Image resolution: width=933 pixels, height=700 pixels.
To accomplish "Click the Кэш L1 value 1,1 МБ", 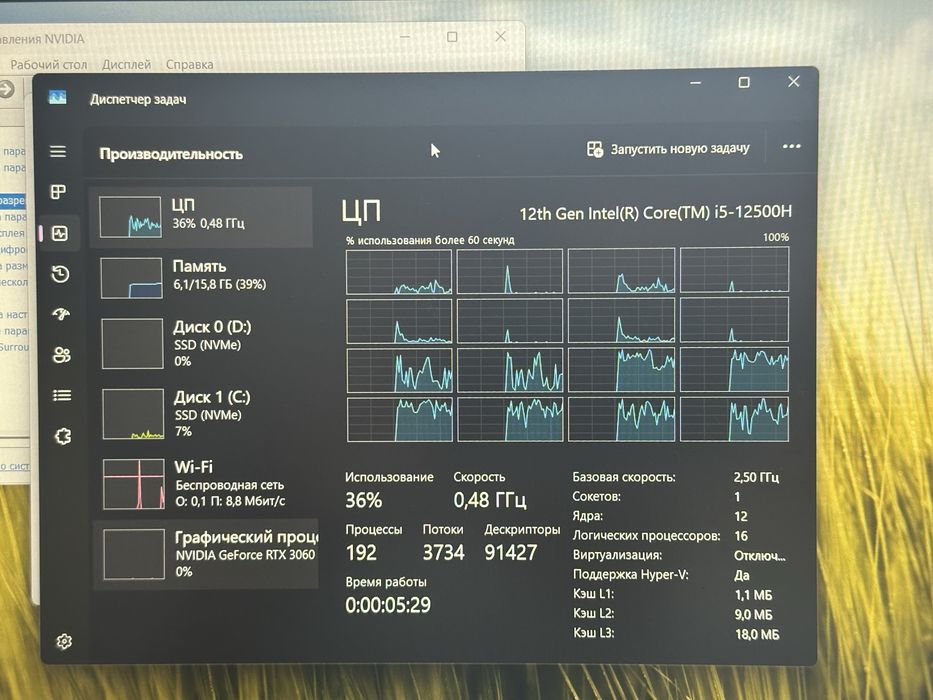I will pyautogui.click(x=754, y=595).
